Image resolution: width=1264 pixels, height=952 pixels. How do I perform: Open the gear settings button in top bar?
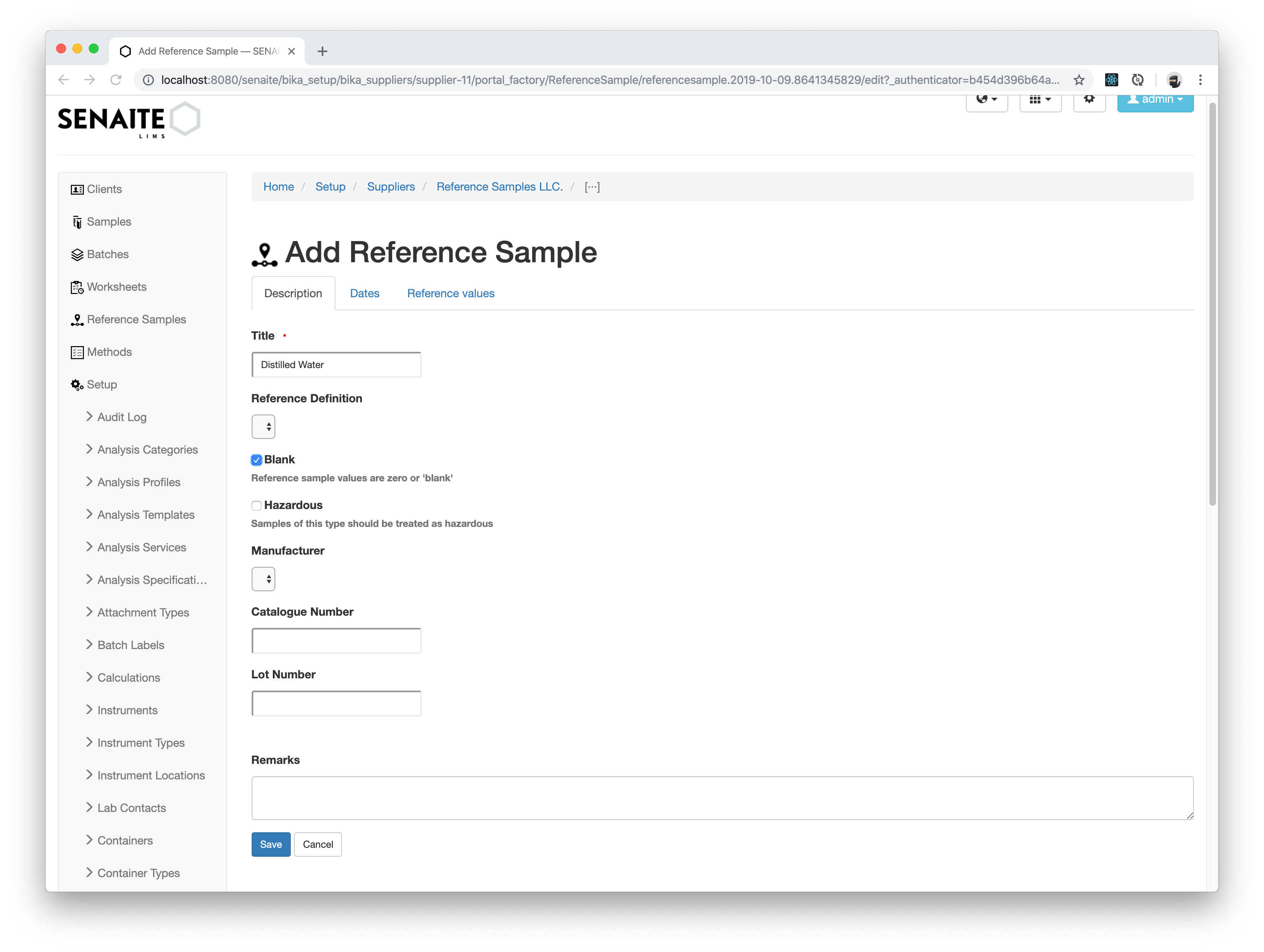[x=1089, y=100]
